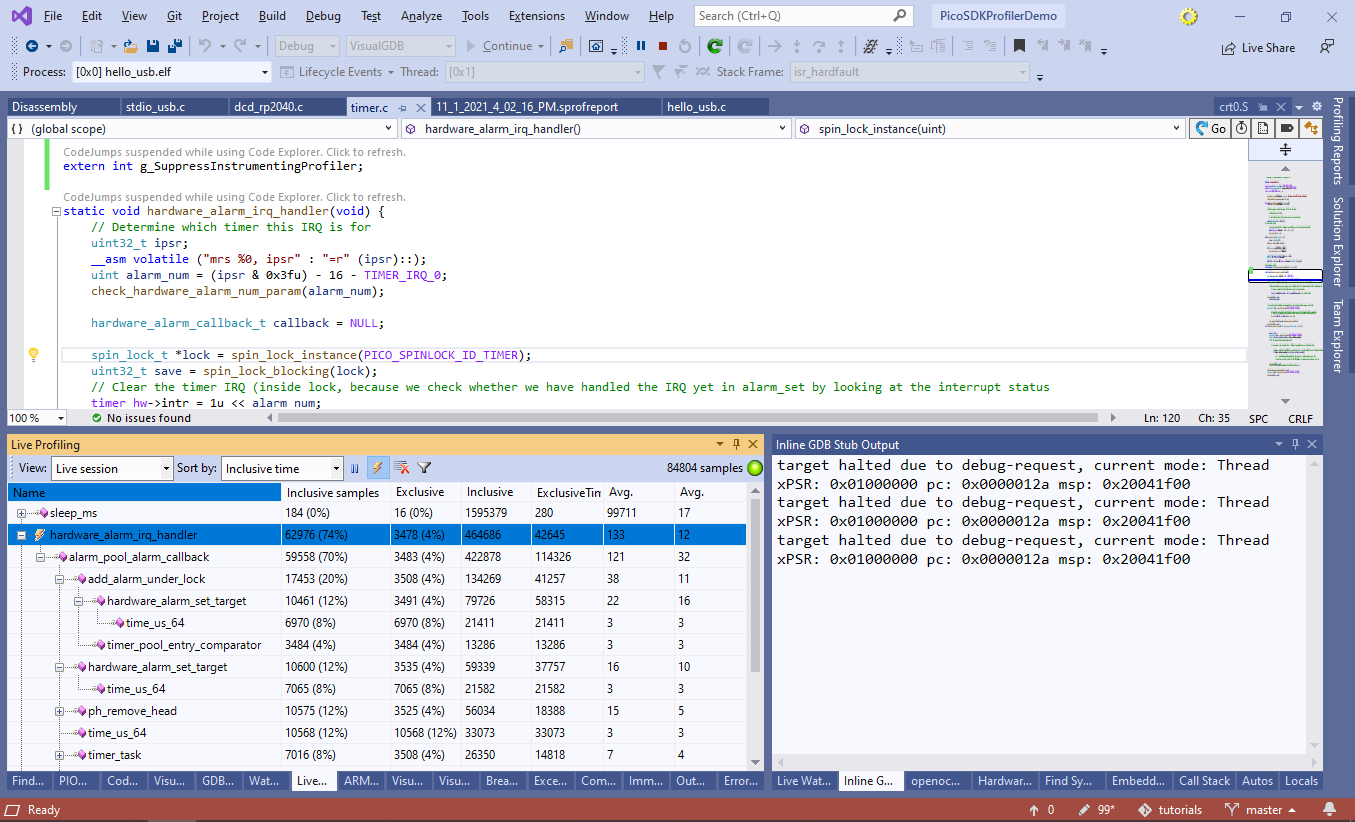The image size is (1355, 822).
Task: Click the bookmark icon in toolbar
Action: [1019, 46]
